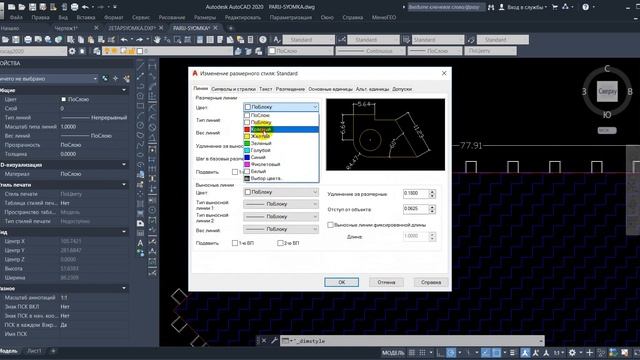Choose Зеленый green in the color list
640x360 pixels.
coord(281,143)
